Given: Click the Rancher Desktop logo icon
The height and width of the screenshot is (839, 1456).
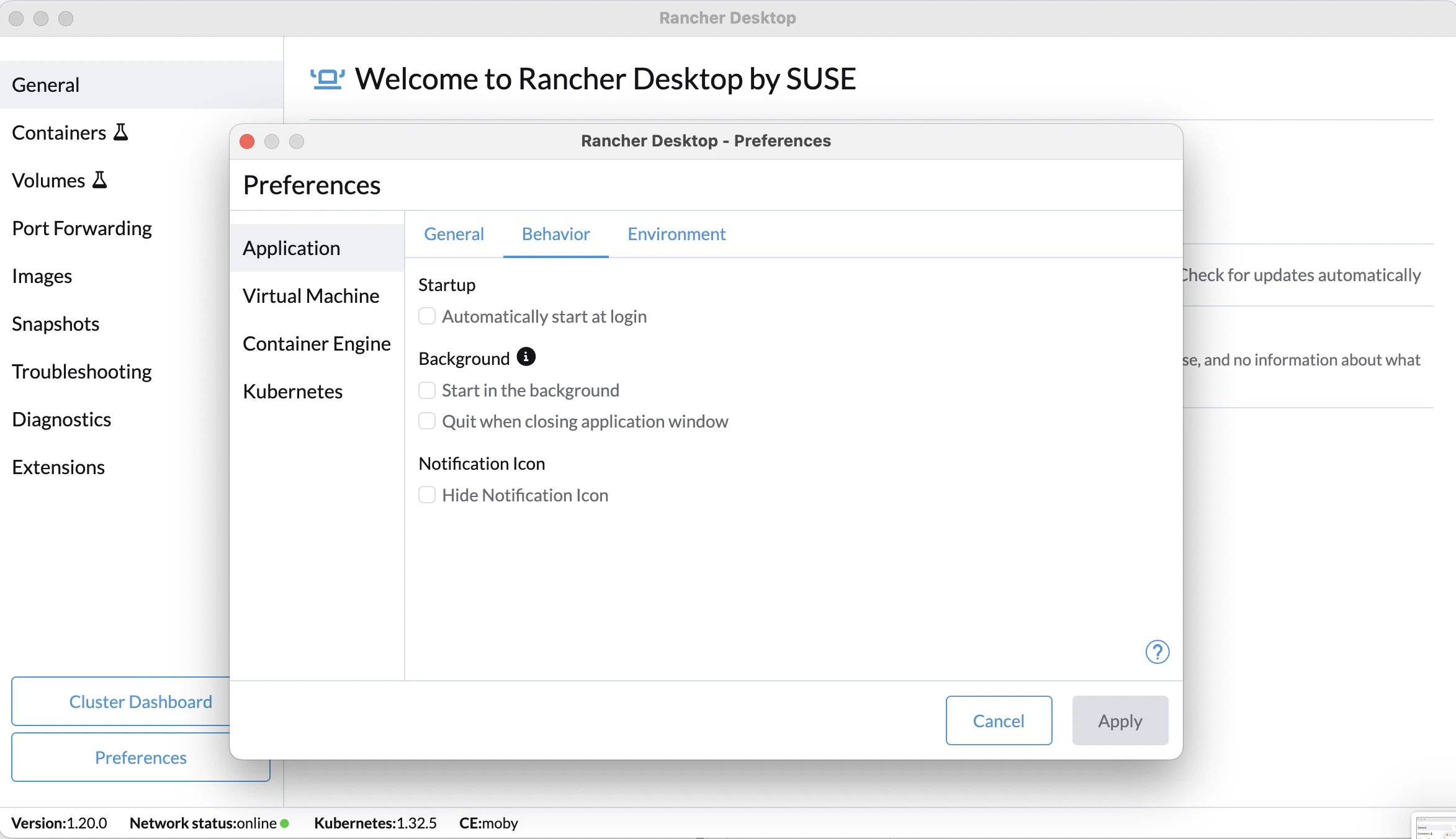Looking at the screenshot, I should [327, 79].
